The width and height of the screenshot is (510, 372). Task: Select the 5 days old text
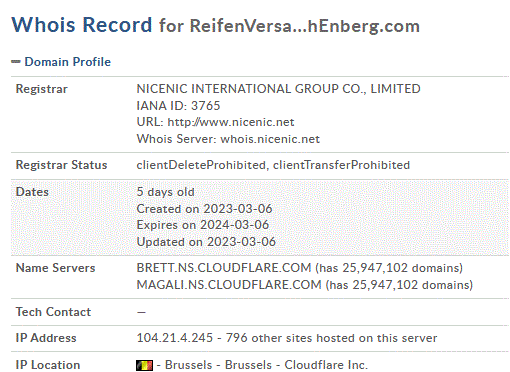[165, 192]
